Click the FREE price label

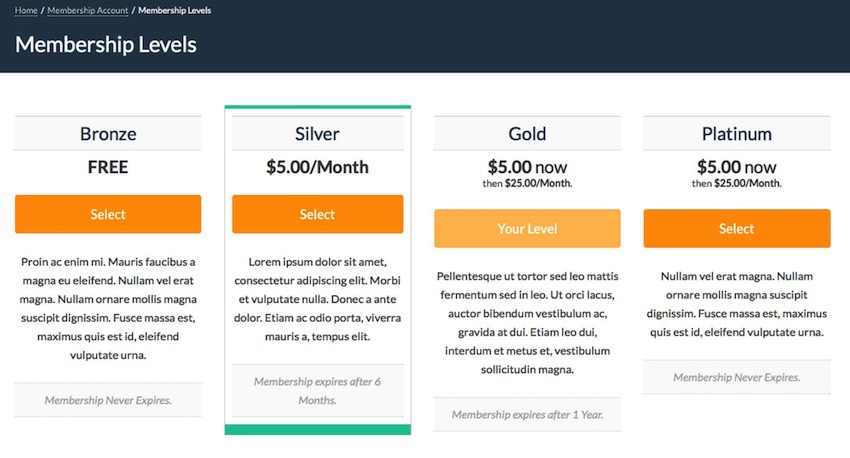pos(108,167)
